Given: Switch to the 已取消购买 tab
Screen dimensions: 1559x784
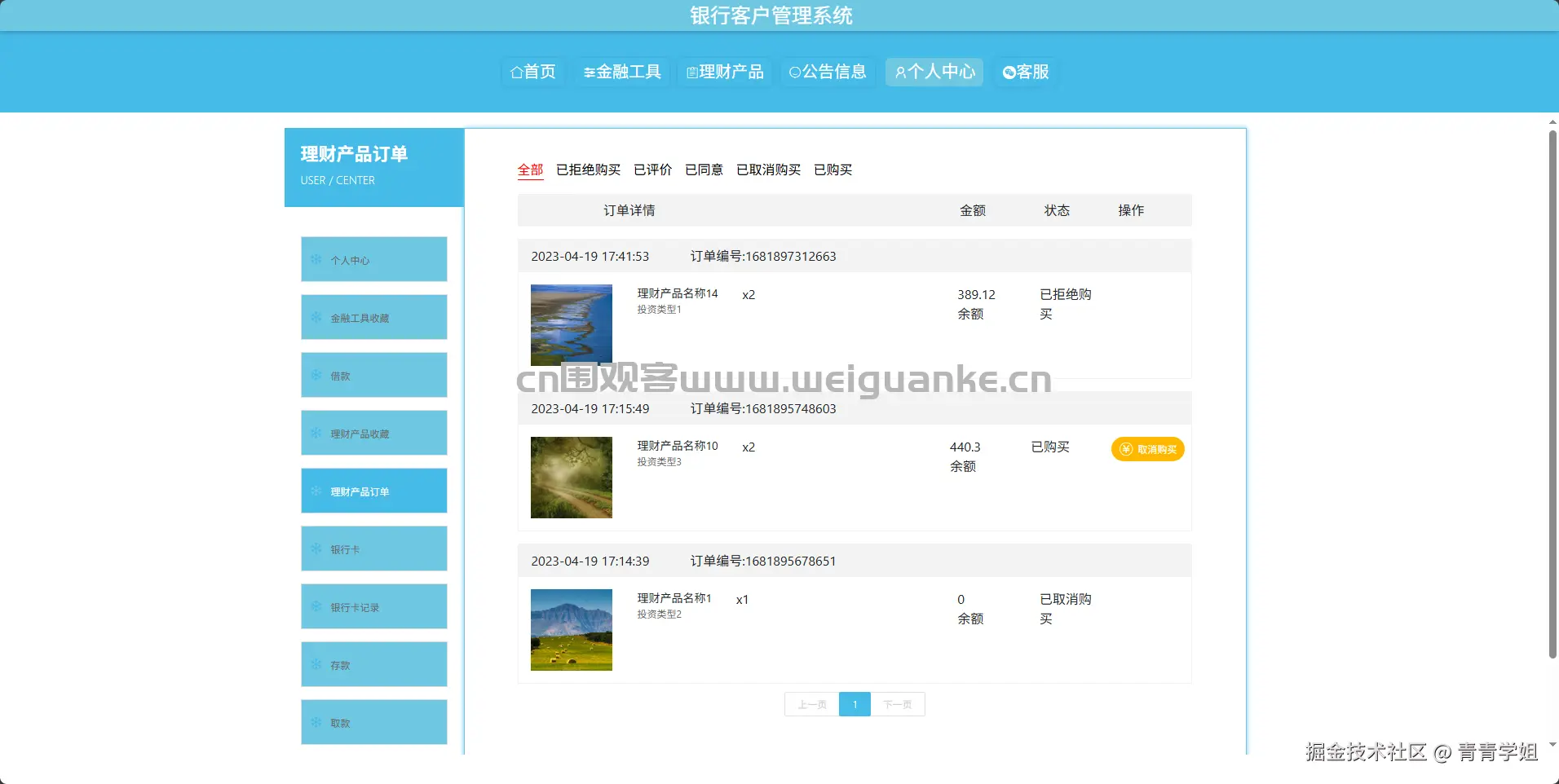Looking at the screenshot, I should tap(769, 170).
